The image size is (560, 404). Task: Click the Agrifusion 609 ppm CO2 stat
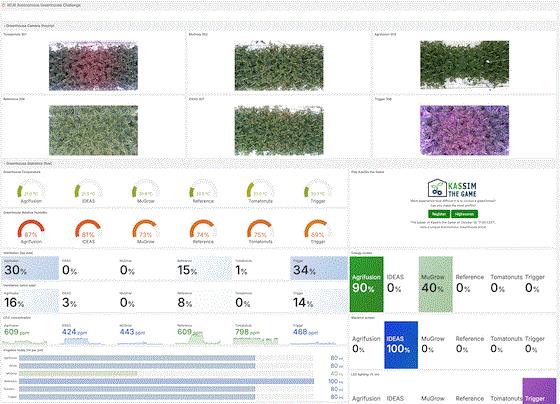coord(31,334)
